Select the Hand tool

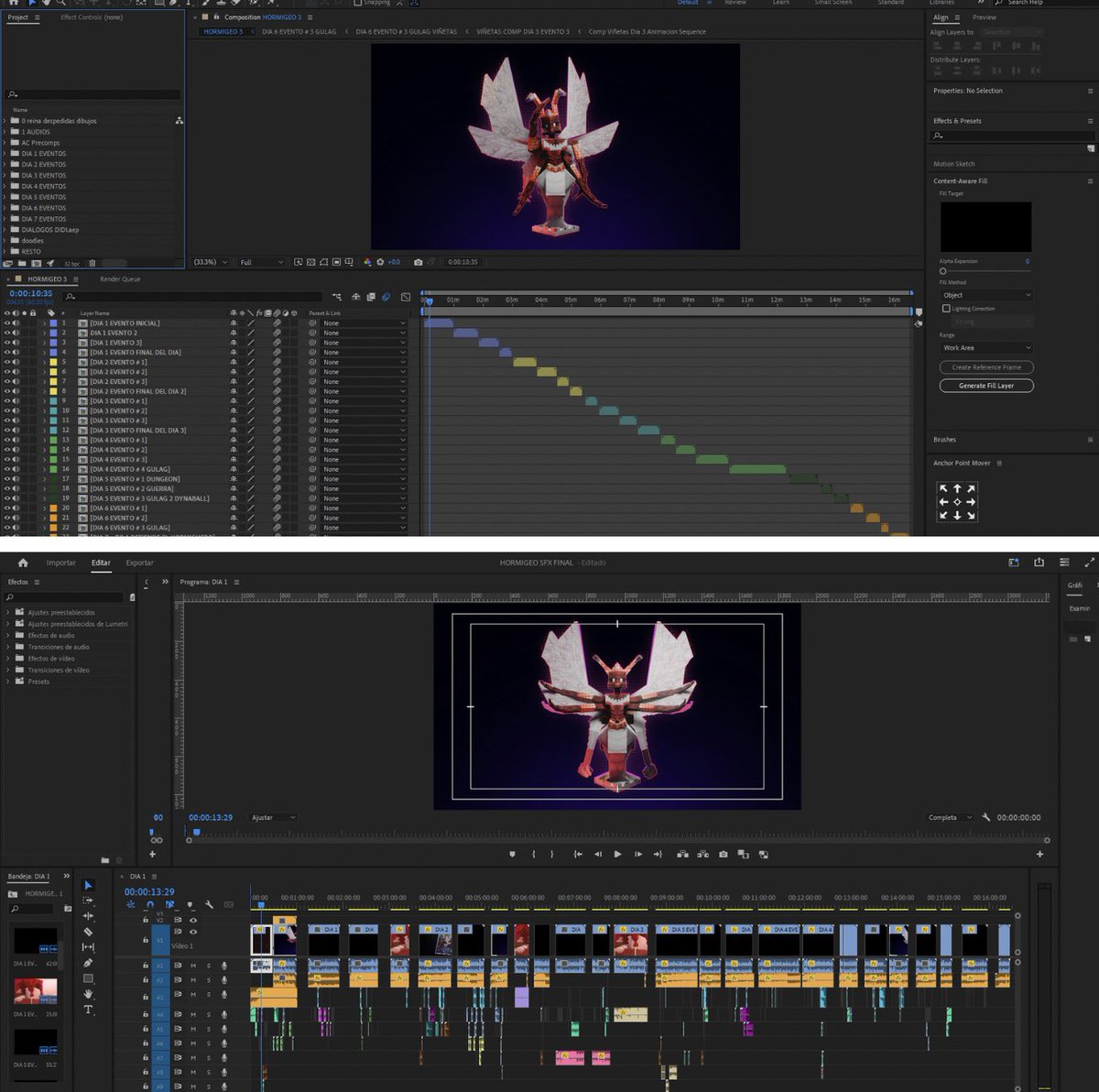point(88,994)
